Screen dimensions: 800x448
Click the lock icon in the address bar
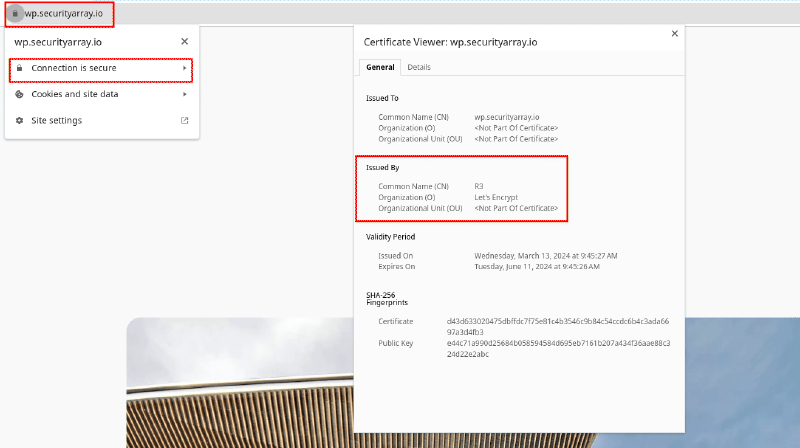coord(15,14)
